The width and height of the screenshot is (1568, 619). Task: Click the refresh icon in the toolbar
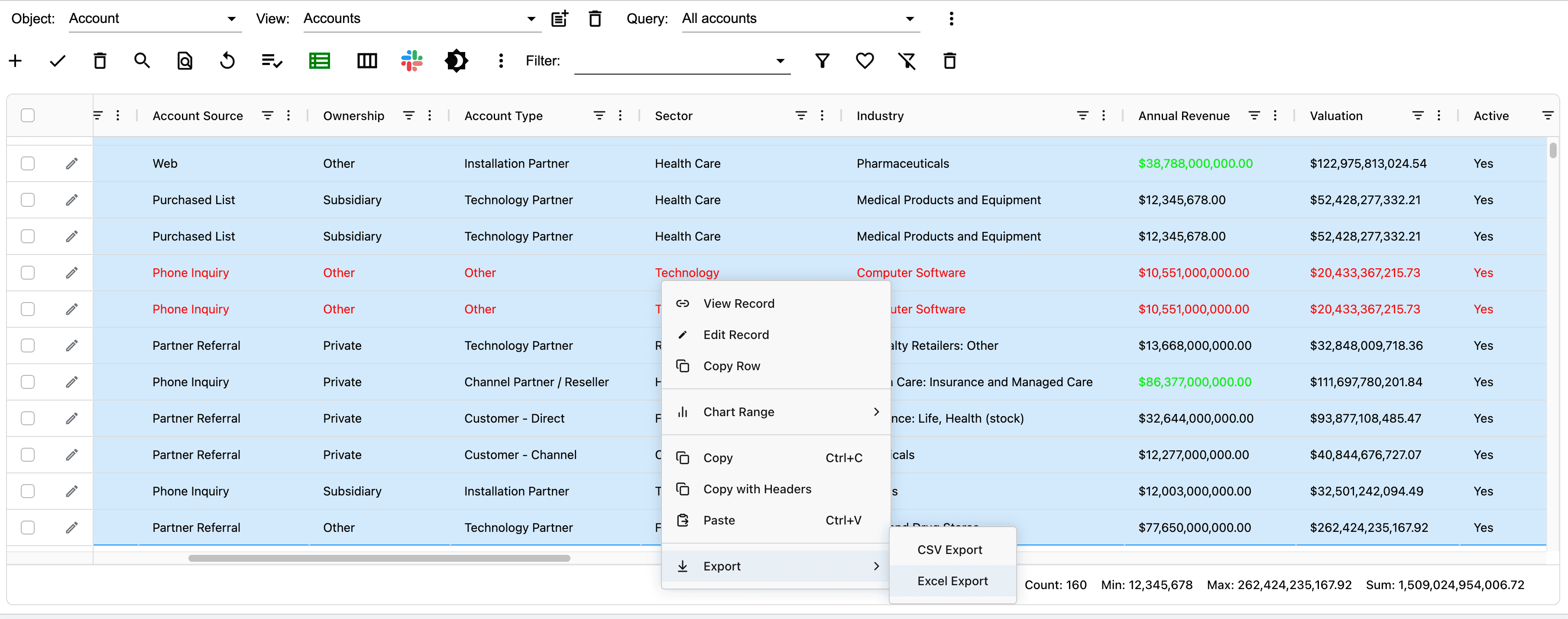pos(227,61)
